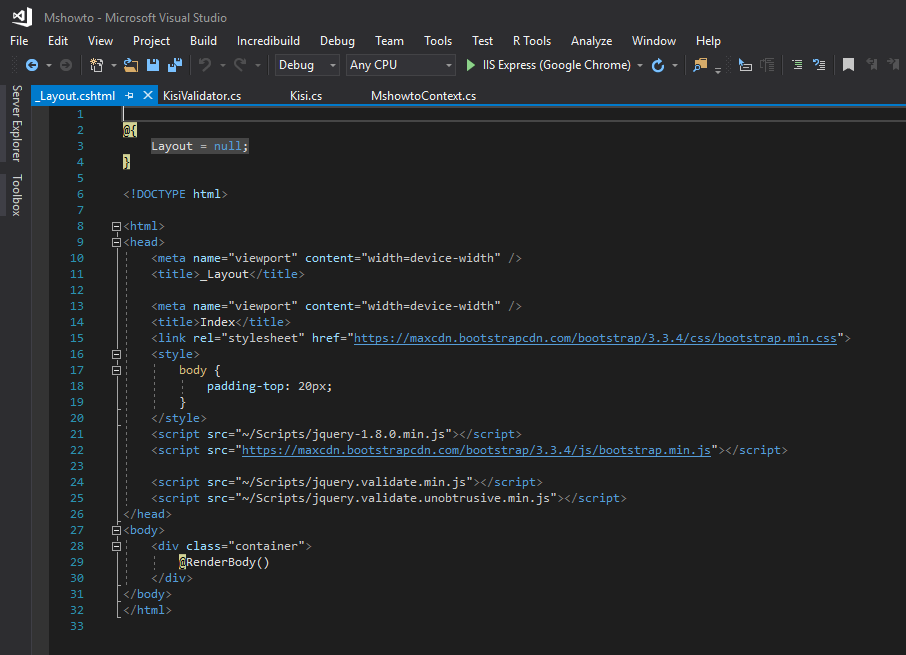Image resolution: width=906 pixels, height=655 pixels.
Task: Open the undo history dropdown arrow
Action: pos(222,66)
